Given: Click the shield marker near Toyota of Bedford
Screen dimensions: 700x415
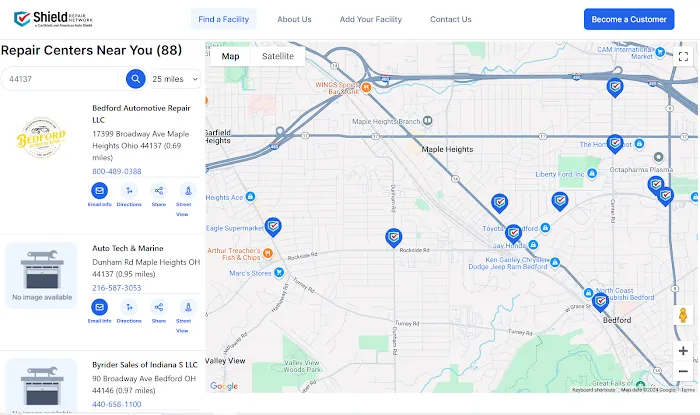Looking at the screenshot, I should tap(513, 233).
